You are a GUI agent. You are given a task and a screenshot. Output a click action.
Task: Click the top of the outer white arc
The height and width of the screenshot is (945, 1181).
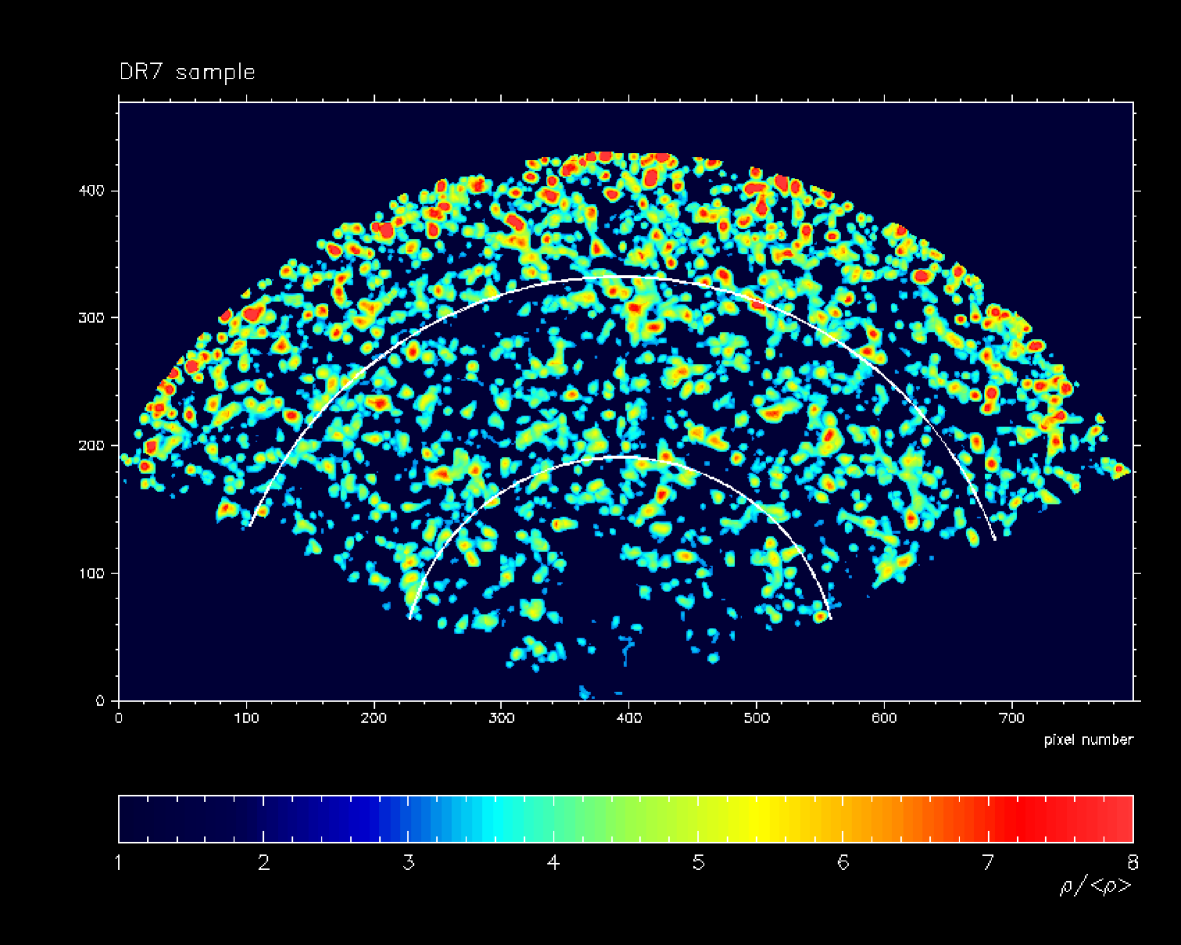(618, 278)
